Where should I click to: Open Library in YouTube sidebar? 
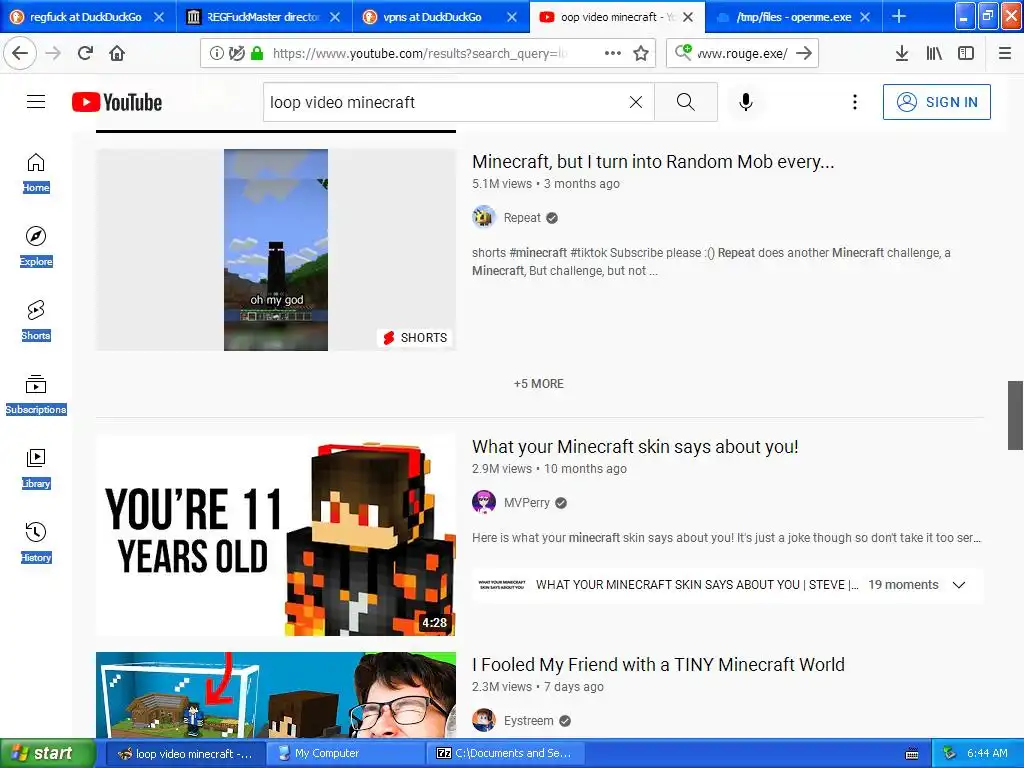pyautogui.click(x=36, y=469)
